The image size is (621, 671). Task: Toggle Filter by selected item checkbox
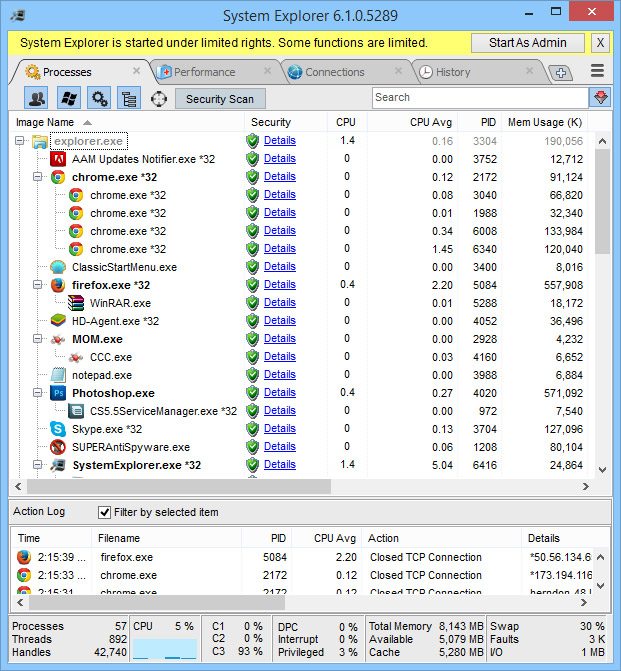click(104, 512)
